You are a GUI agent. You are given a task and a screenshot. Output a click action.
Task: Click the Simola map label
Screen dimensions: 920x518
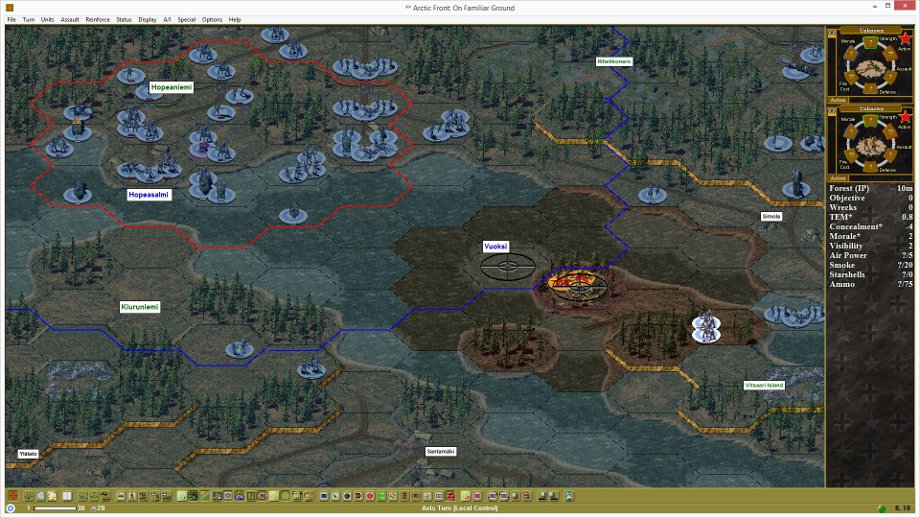point(771,216)
